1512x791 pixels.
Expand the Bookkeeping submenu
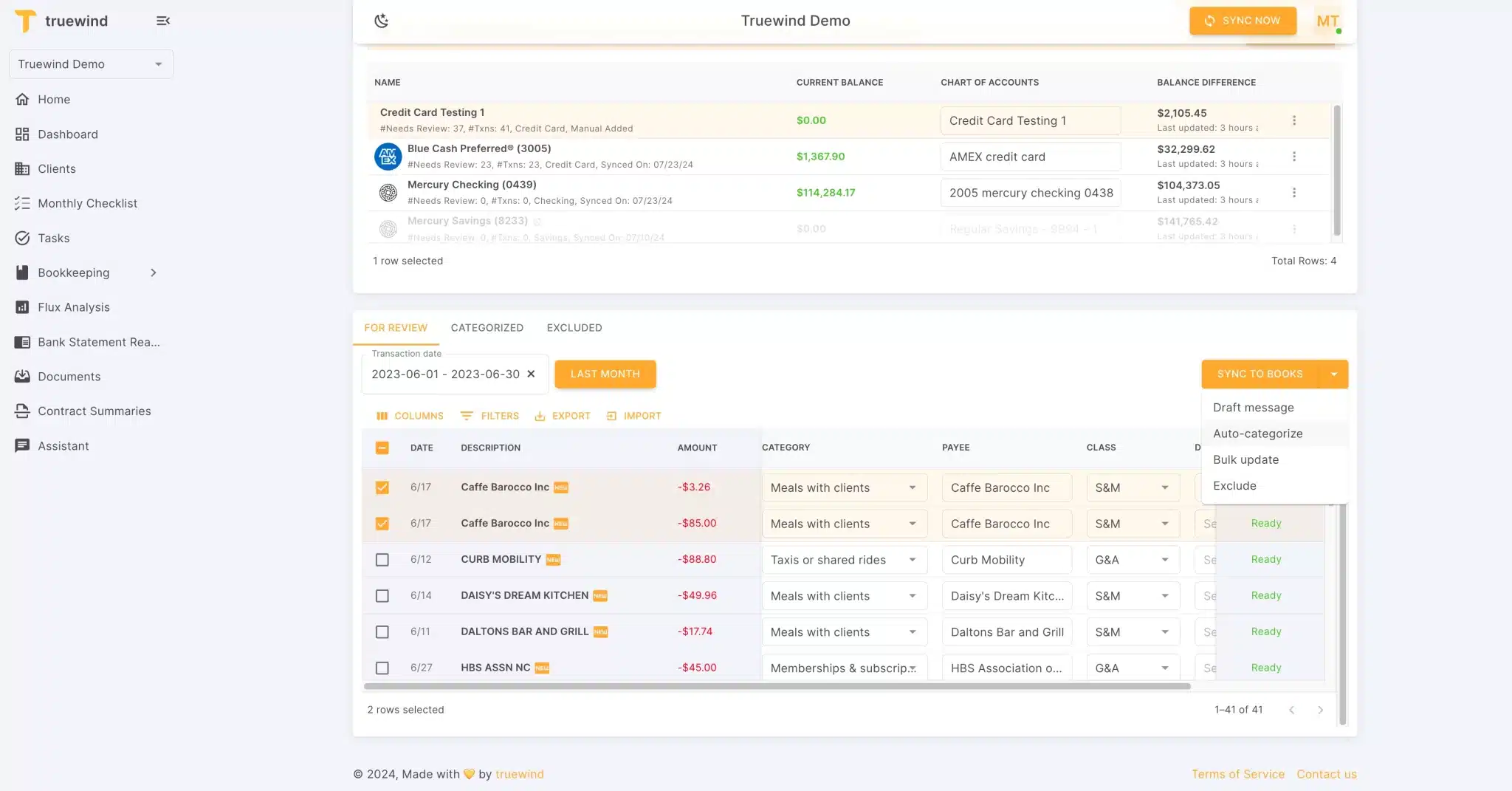click(153, 273)
